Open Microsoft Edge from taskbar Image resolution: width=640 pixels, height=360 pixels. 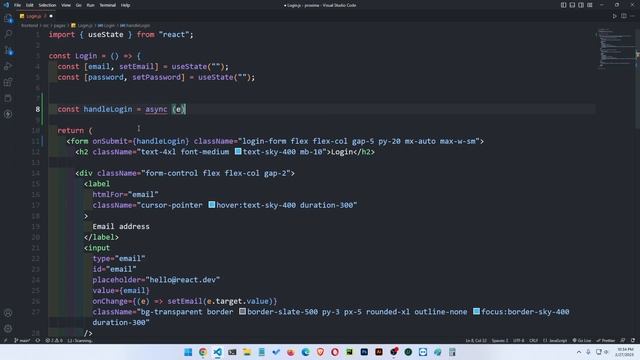point(305,352)
